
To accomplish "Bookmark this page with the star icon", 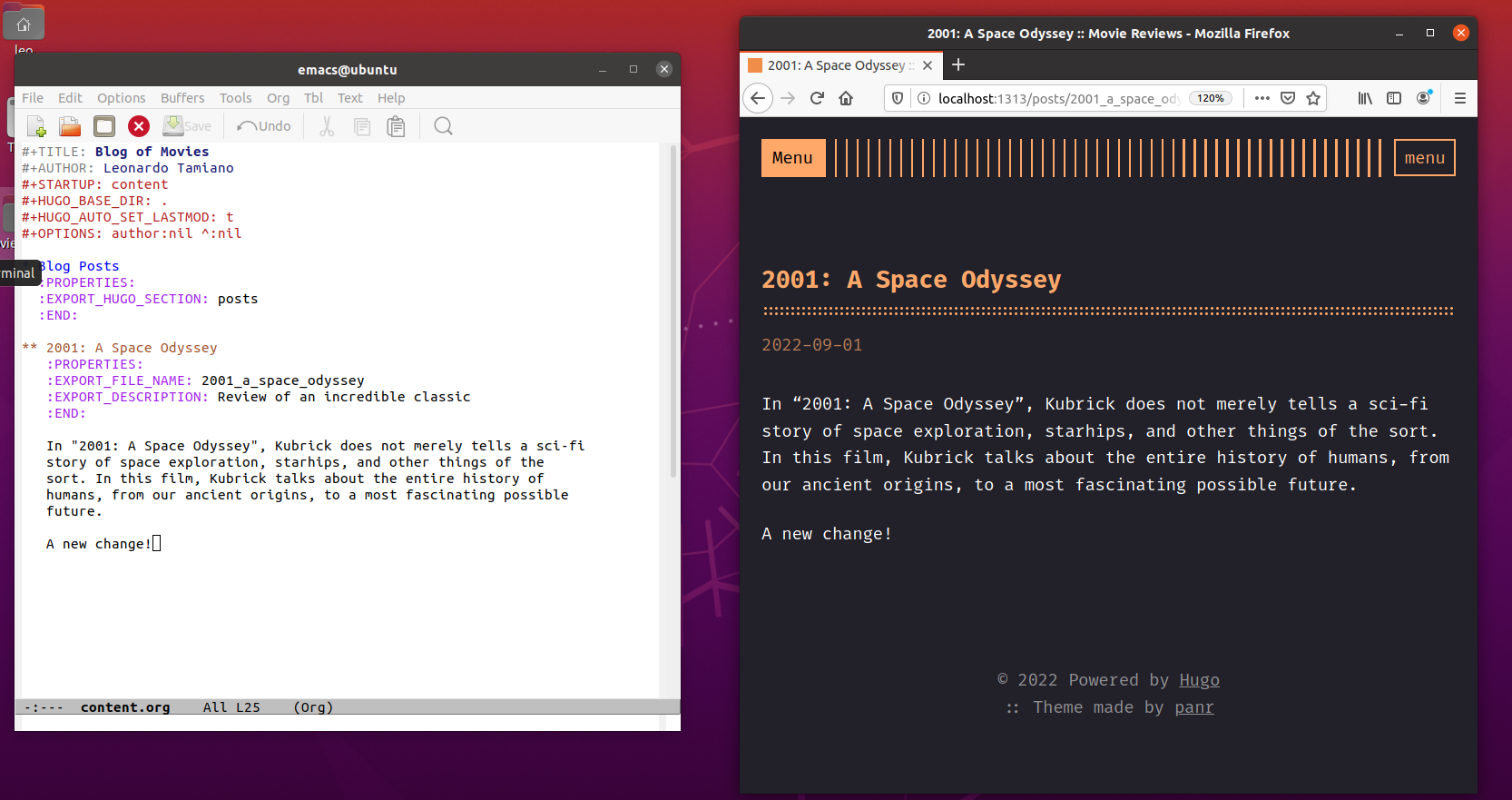I will click(1313, 98).
